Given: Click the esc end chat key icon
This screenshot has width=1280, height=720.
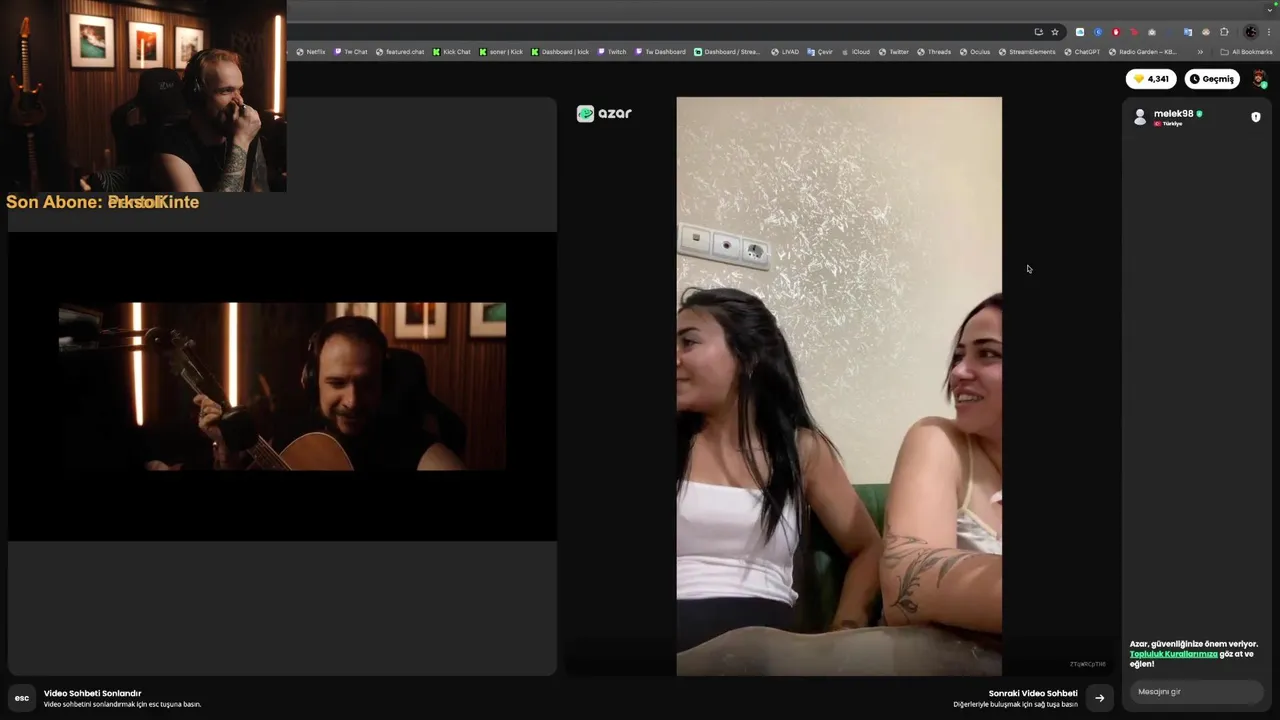Looking at the screenshot, I should (22, 698).
